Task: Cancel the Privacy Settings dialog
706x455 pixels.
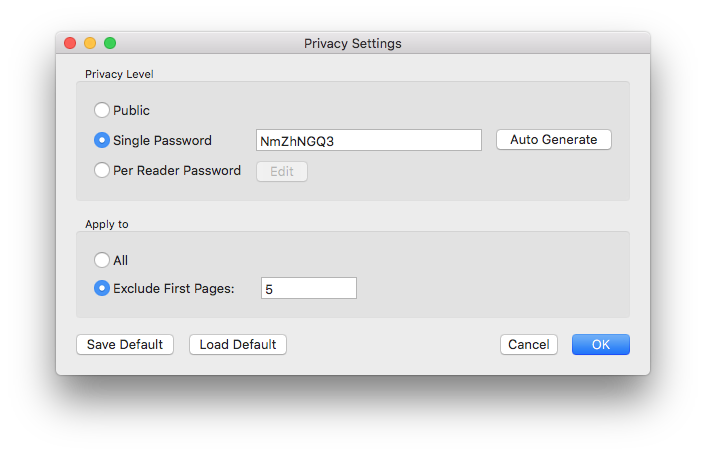Action: click(529, 344)
